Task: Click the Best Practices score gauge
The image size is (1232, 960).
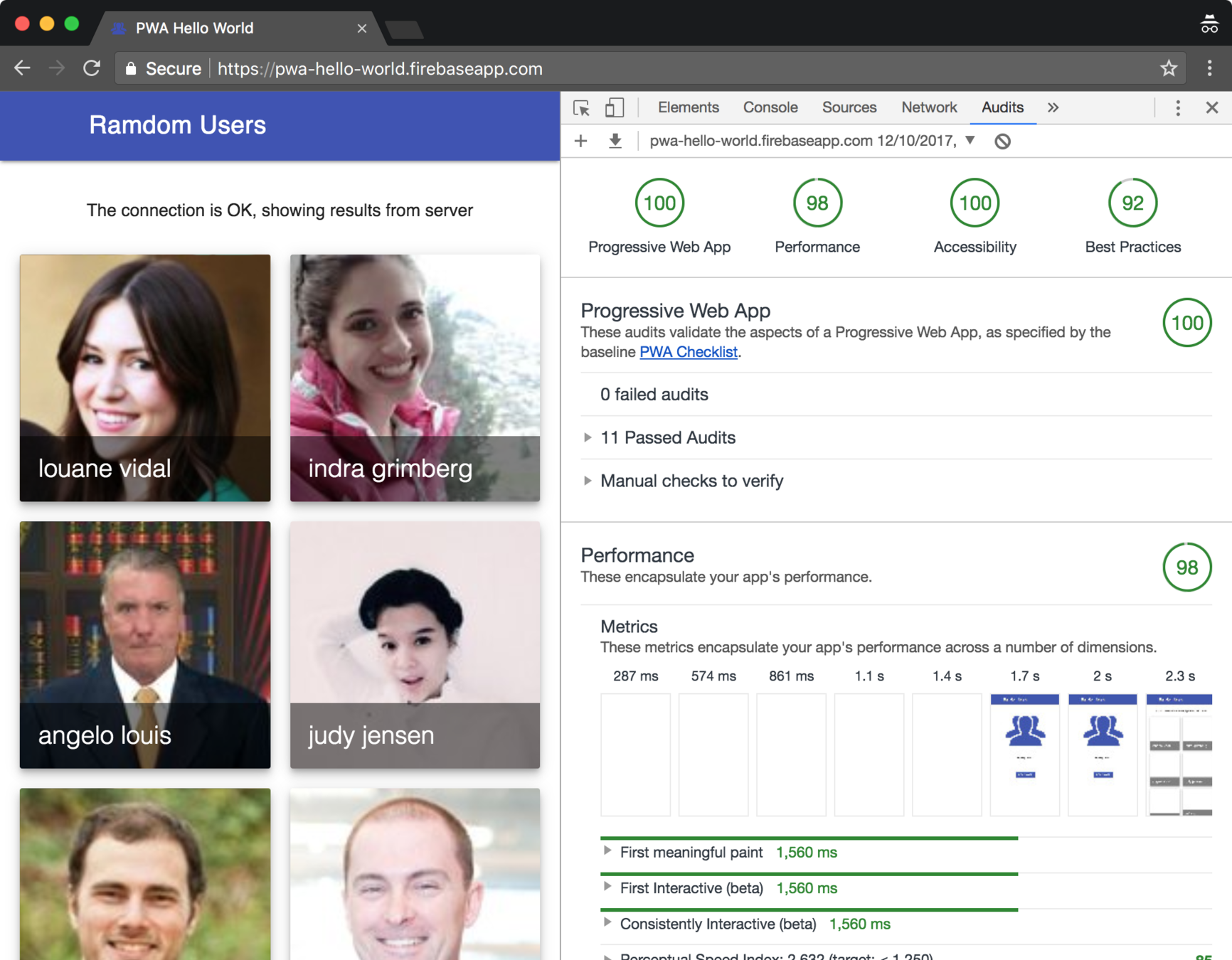Action: 1132,203
